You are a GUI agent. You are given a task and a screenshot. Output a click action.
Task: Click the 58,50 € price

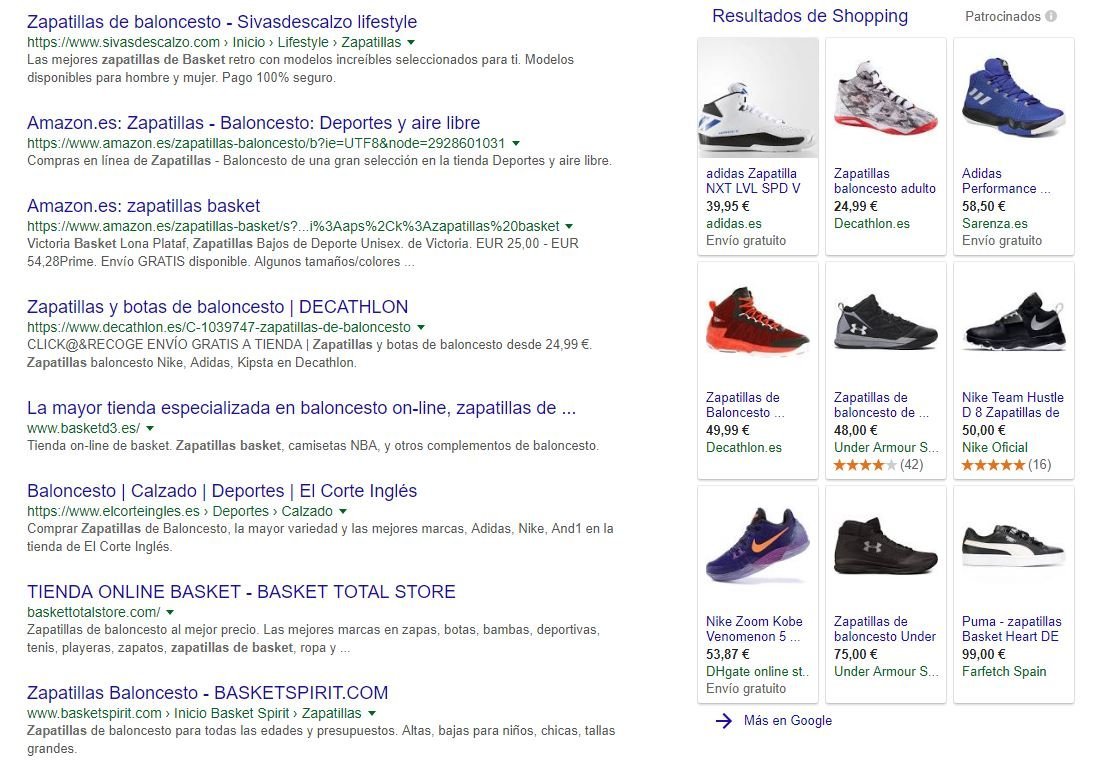click(x=983, y=206)
